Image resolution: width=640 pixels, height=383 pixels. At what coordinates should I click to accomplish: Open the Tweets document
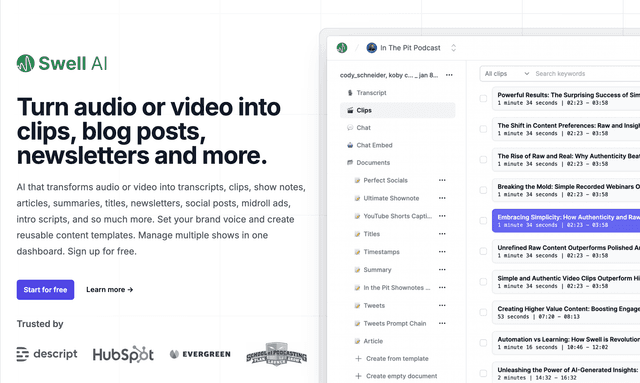point(374,305)
